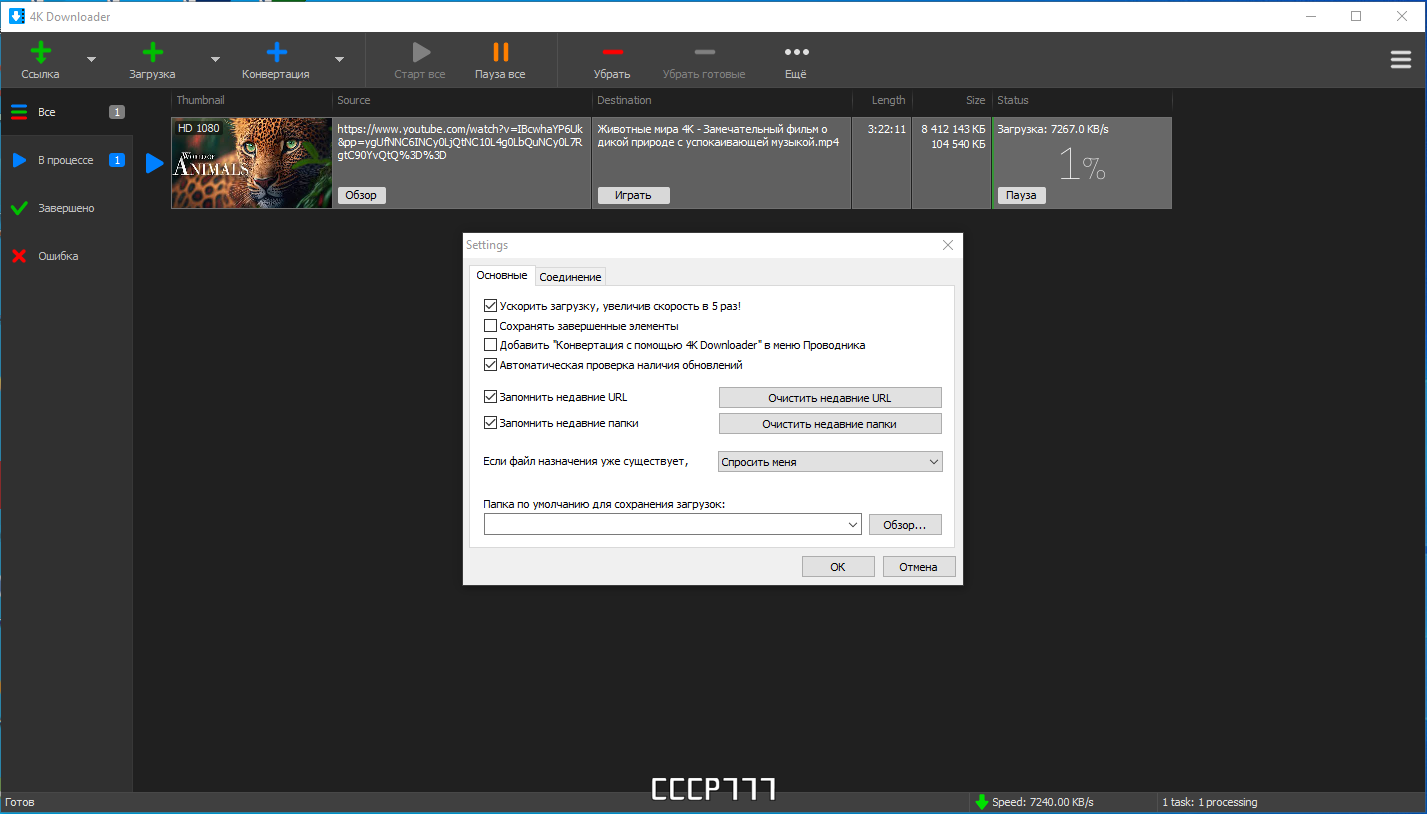Expand the Загрузка dropdown arrow

coord(215,60)
